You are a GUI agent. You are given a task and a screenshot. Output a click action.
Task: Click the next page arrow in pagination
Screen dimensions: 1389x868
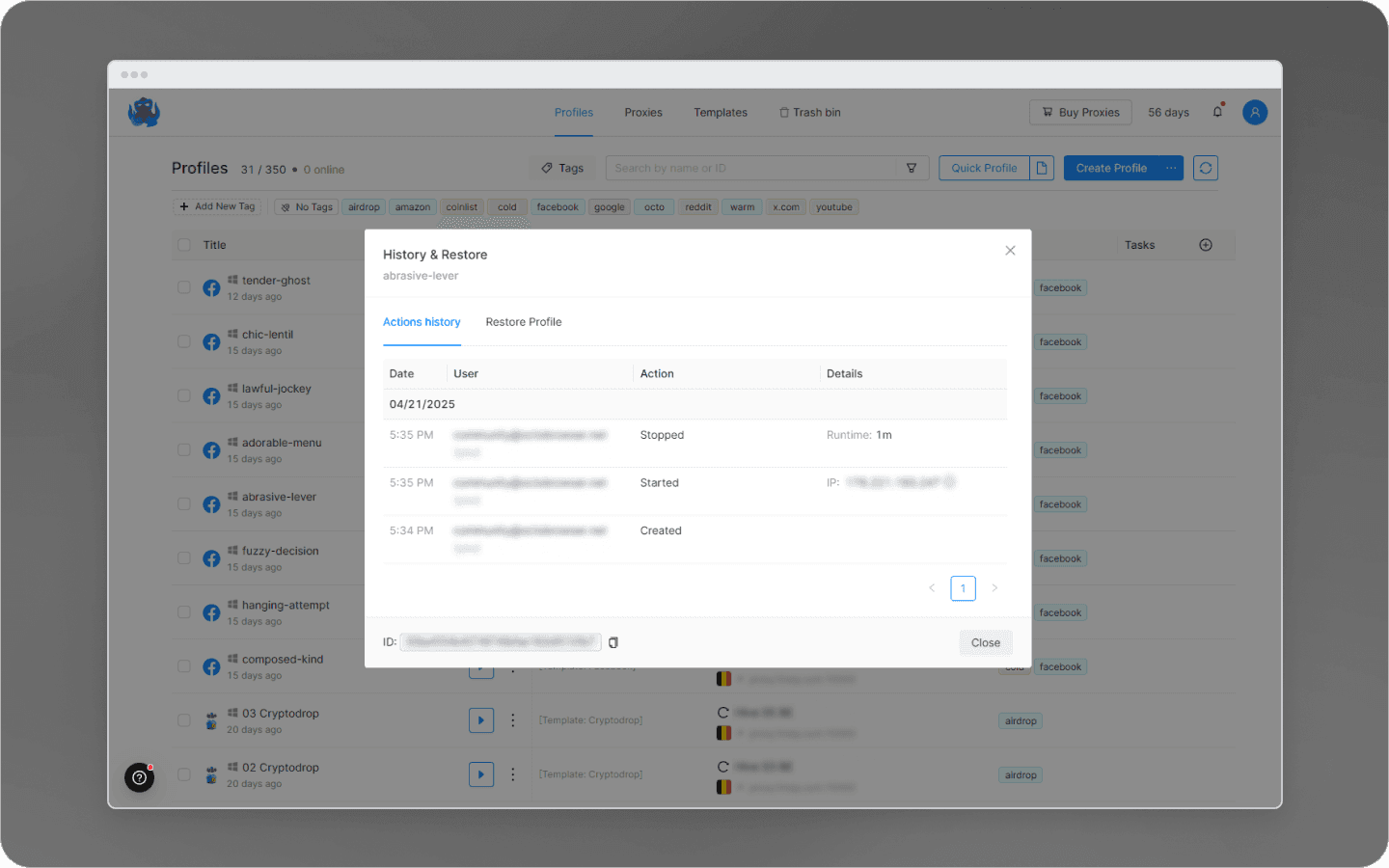pos(994,588)
